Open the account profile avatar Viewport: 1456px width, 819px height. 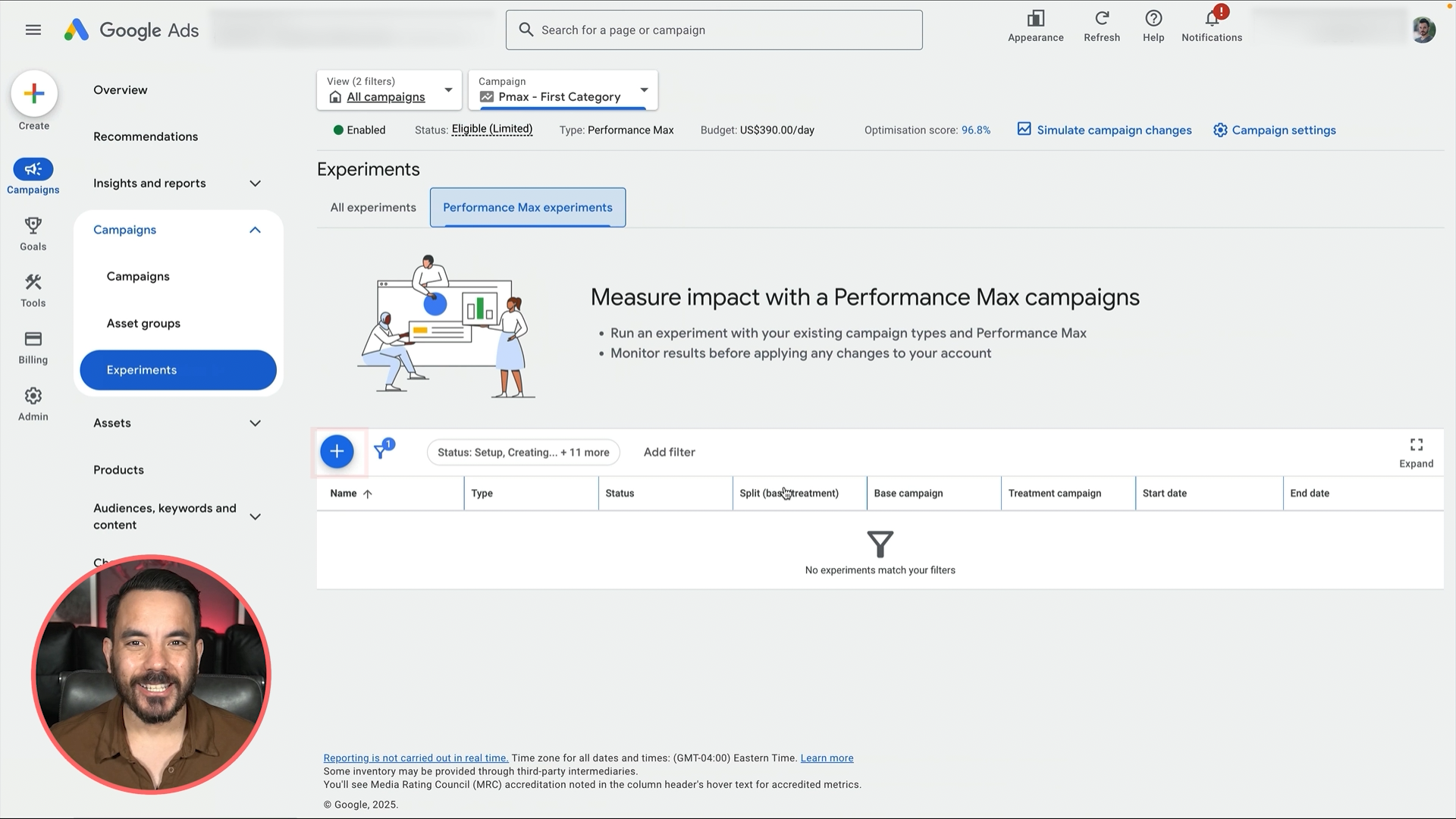tap(1423, 30)
